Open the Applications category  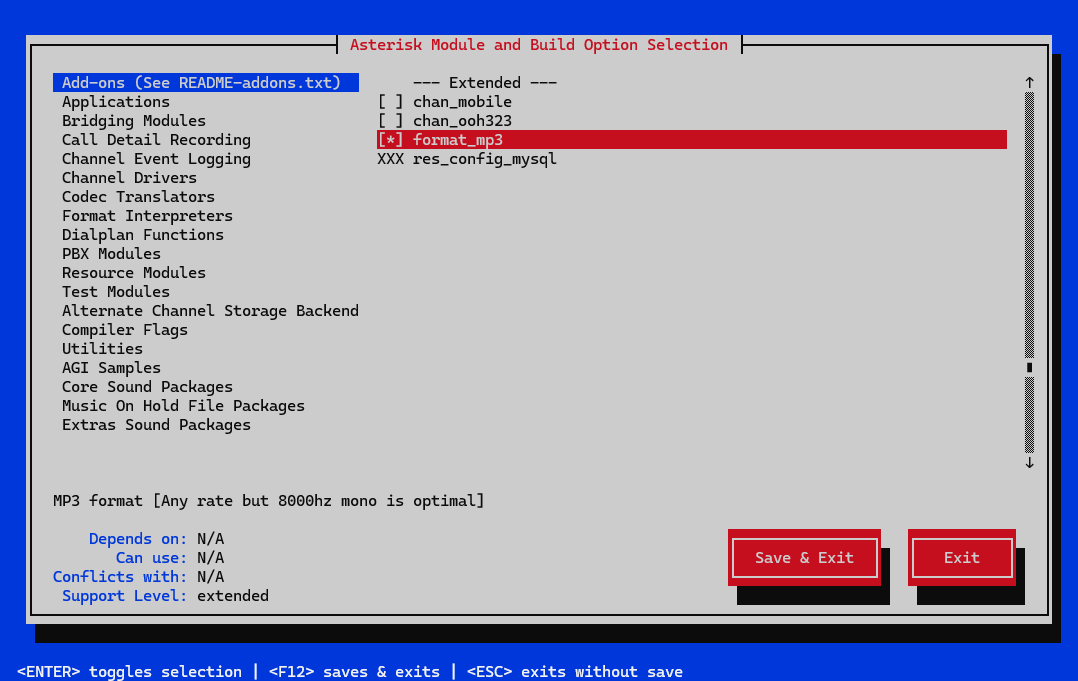116,102
